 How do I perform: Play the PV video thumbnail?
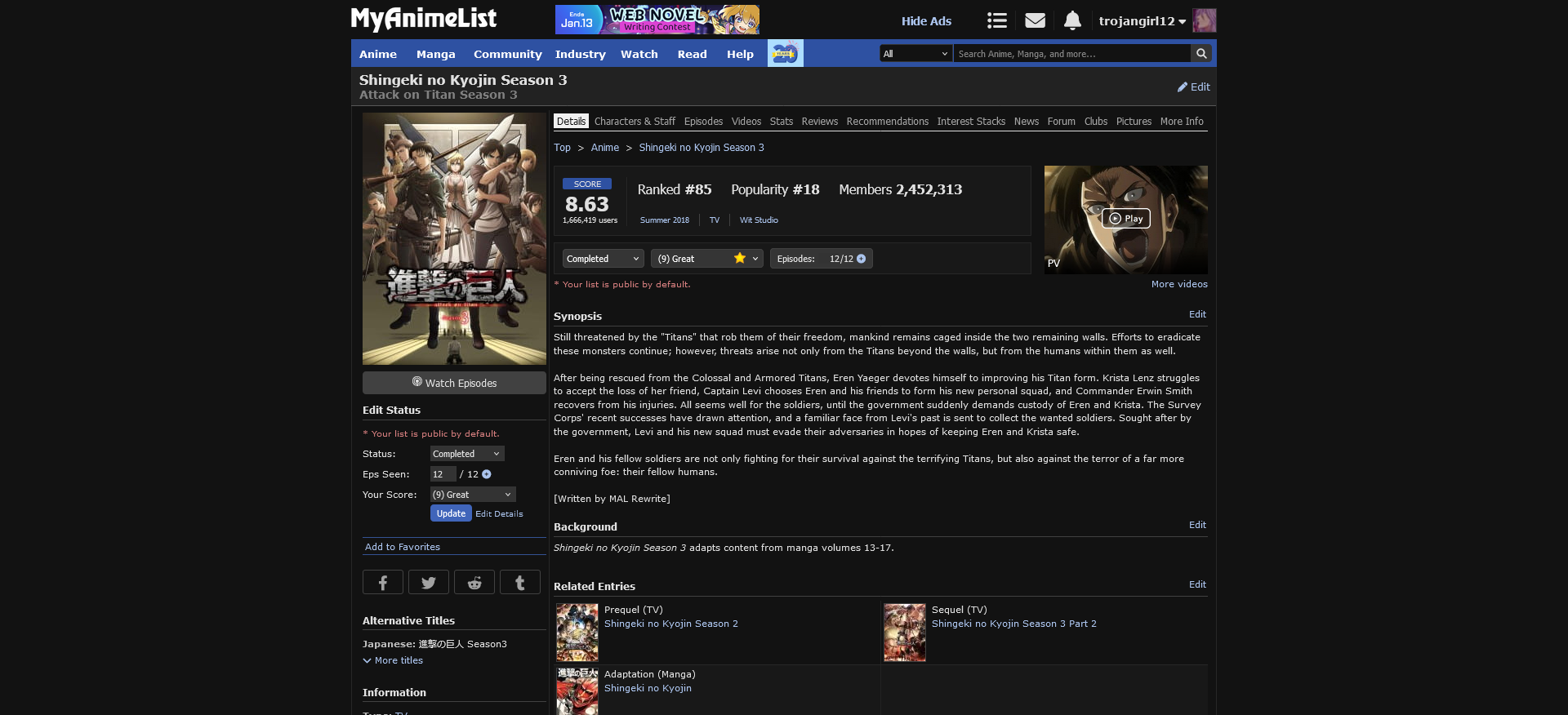pyautogui.click(x=1125, y=219)
